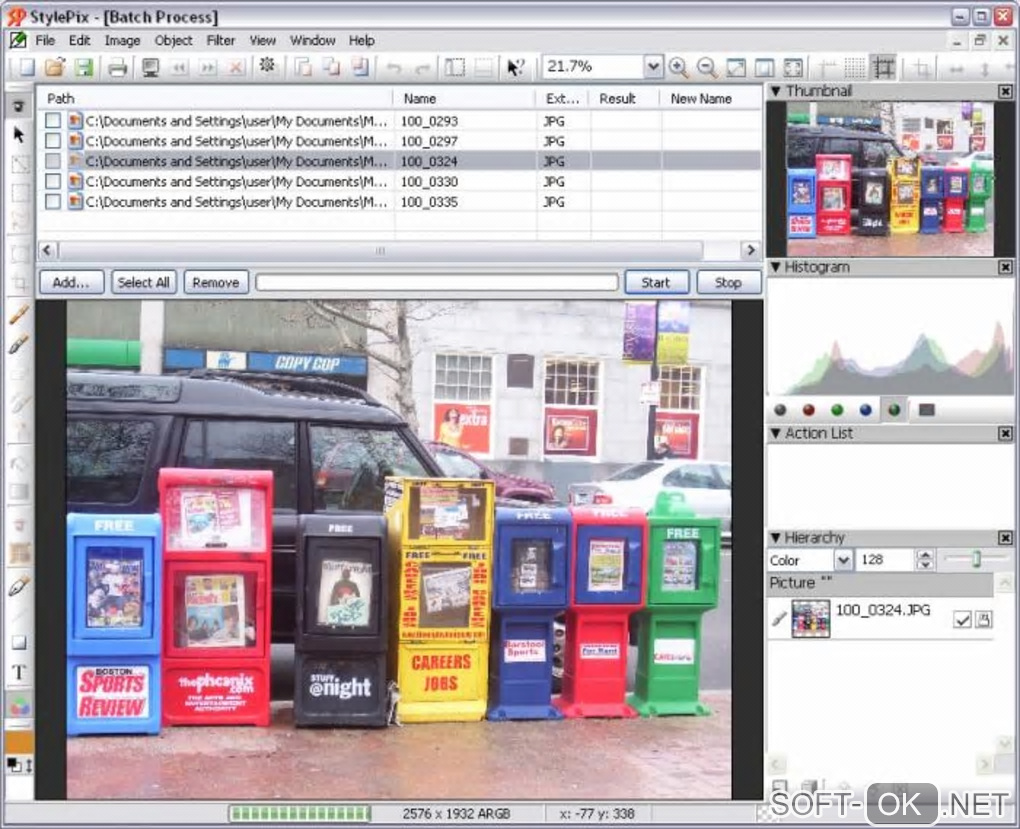Click the file list horizontal scrollbar
This screenshot has width=1020, height=829.
398,251
